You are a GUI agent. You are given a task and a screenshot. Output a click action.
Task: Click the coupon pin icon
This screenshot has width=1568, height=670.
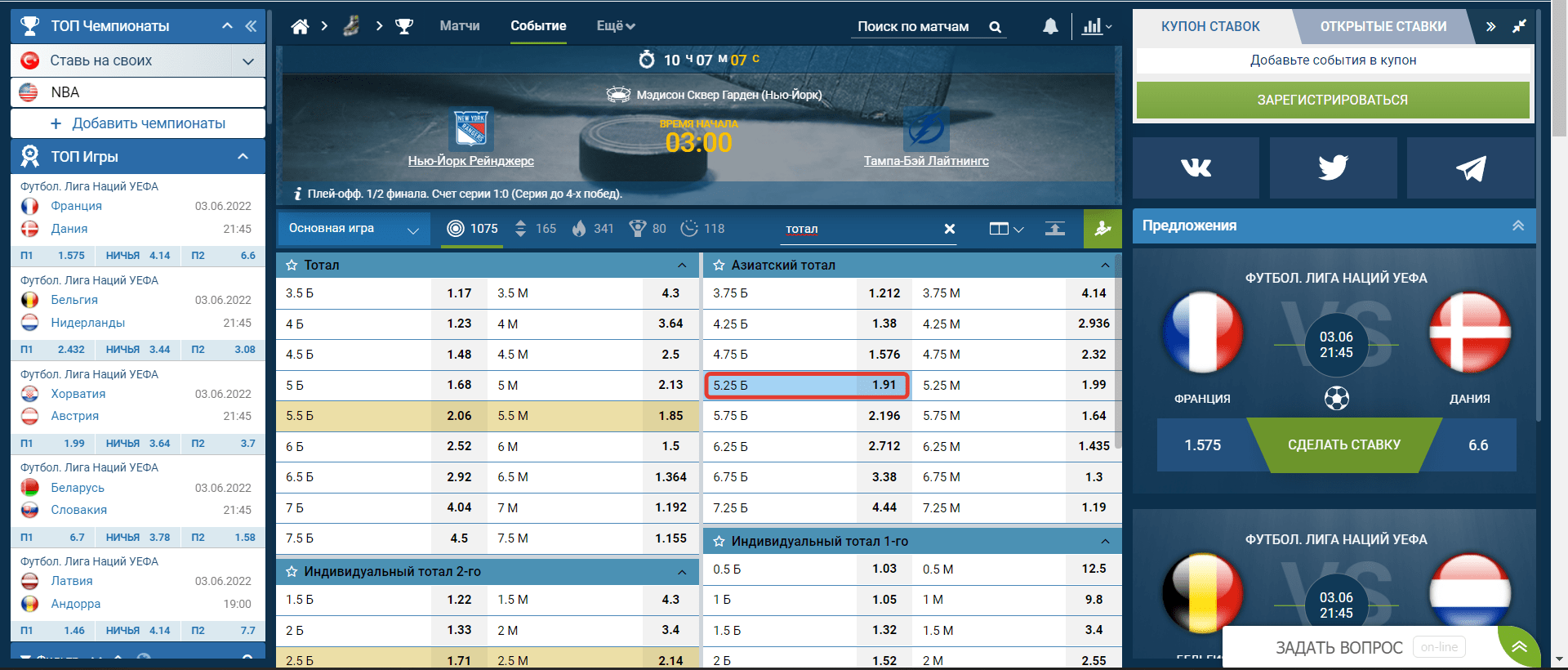pos(1519,26)
